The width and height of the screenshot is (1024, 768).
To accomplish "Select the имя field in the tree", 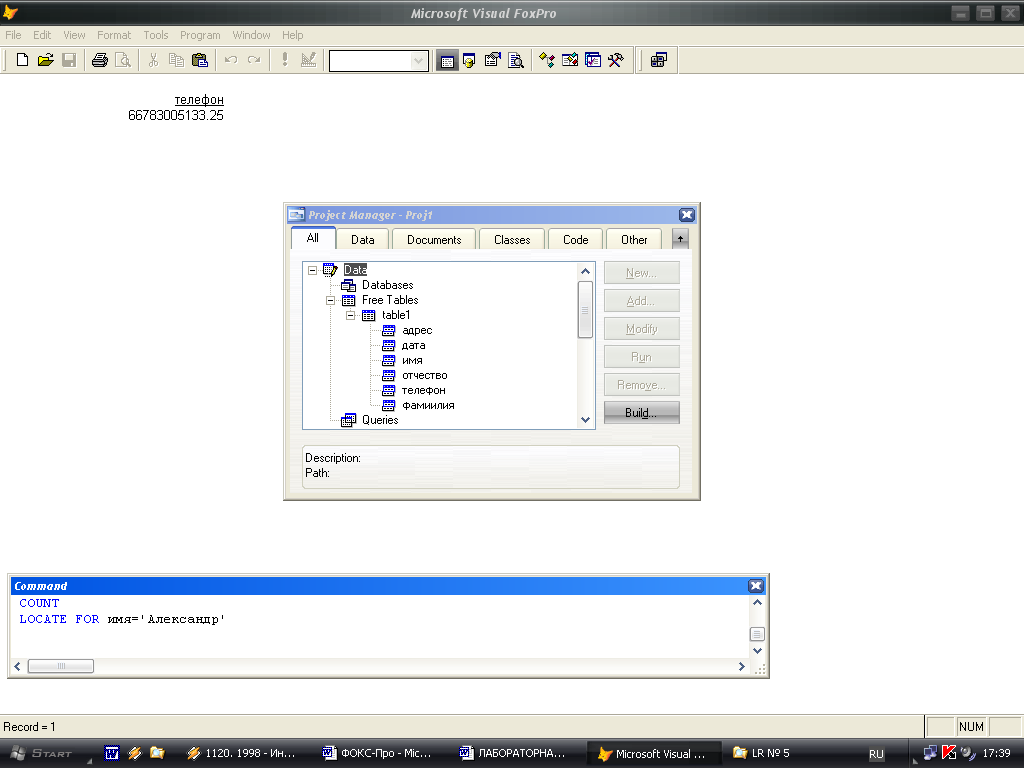I will coord(411,360).
